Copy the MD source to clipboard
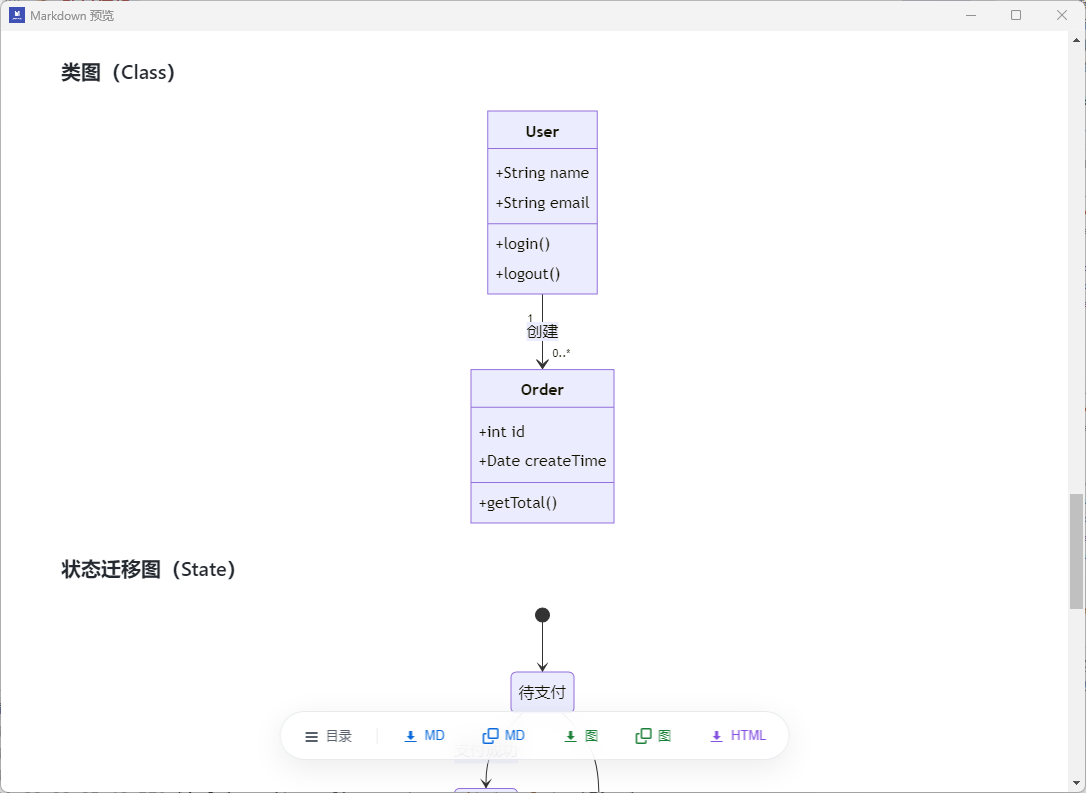The height and width of the screenshot is (793, 1086). (503, 736)
